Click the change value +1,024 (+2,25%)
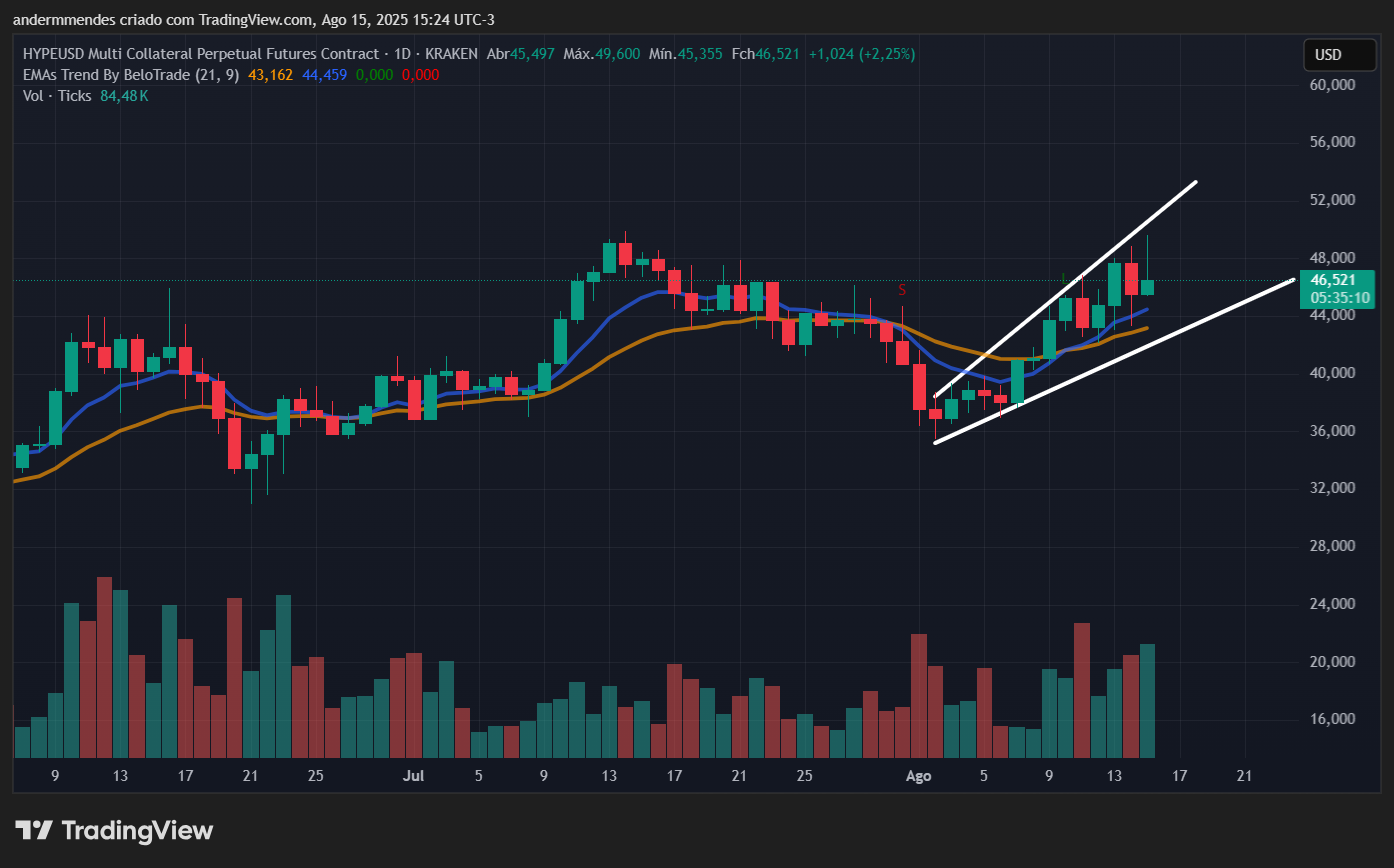The width and height of the screenshot is (1394, 868). (861, 54)
